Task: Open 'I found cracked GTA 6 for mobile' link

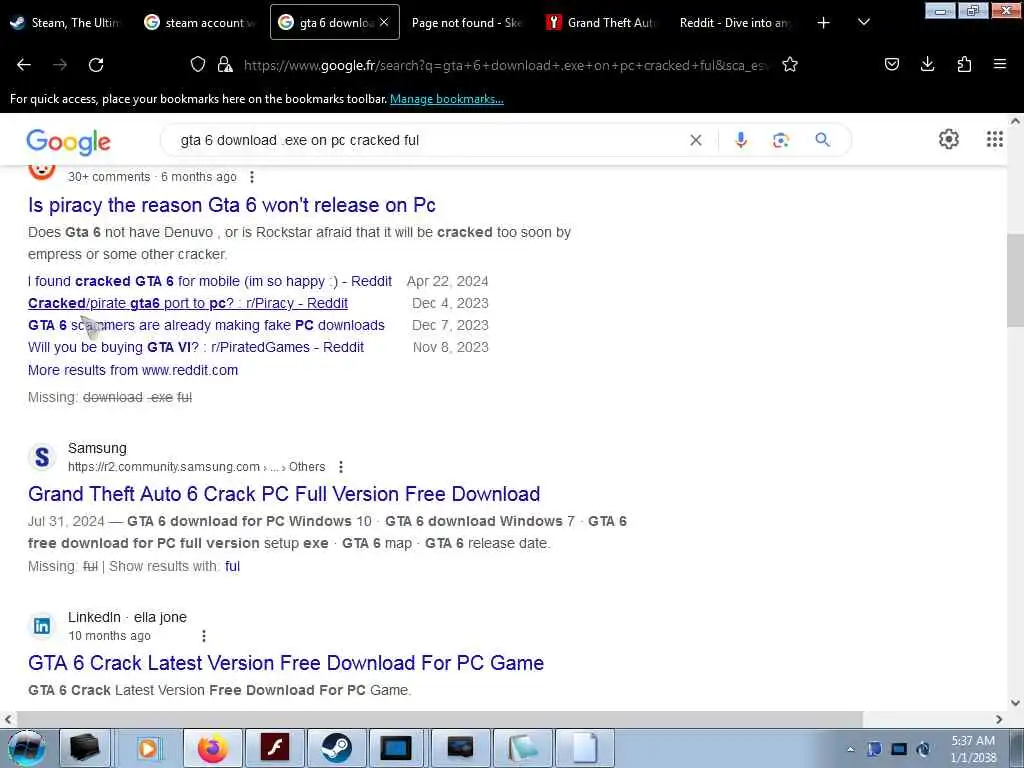Action: point(210,281)
